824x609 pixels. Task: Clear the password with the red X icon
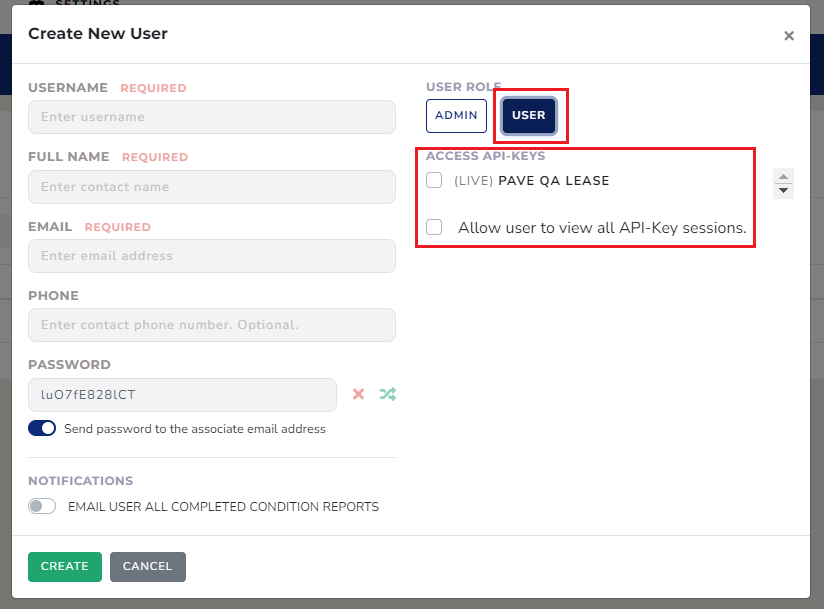359,394
